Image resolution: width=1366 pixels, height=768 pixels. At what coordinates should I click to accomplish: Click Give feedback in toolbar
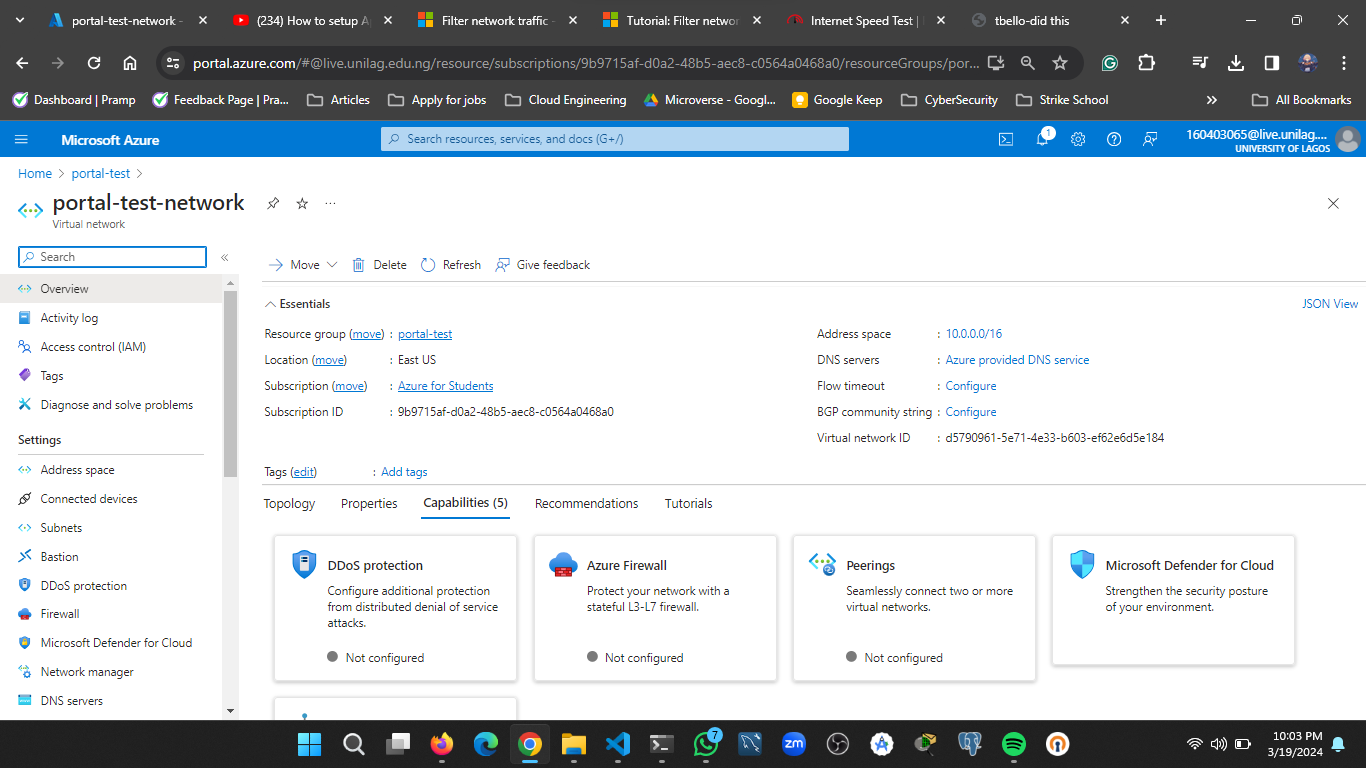(x=543, y=265)
